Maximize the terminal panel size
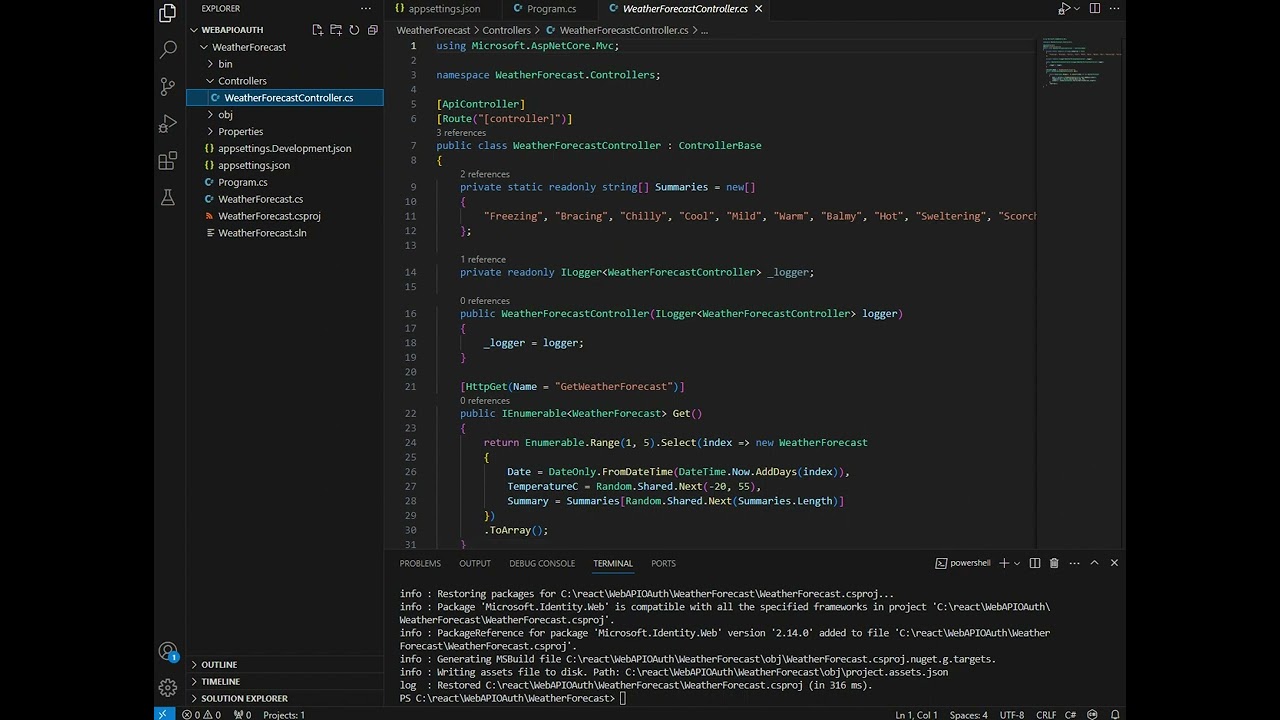 (1094, 563)
